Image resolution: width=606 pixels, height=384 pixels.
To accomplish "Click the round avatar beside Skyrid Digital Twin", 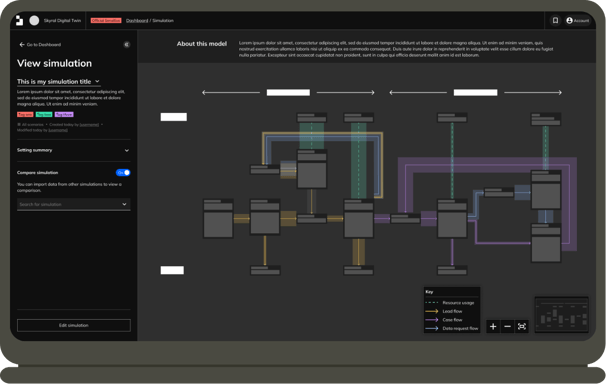I will tap(34, 20).
